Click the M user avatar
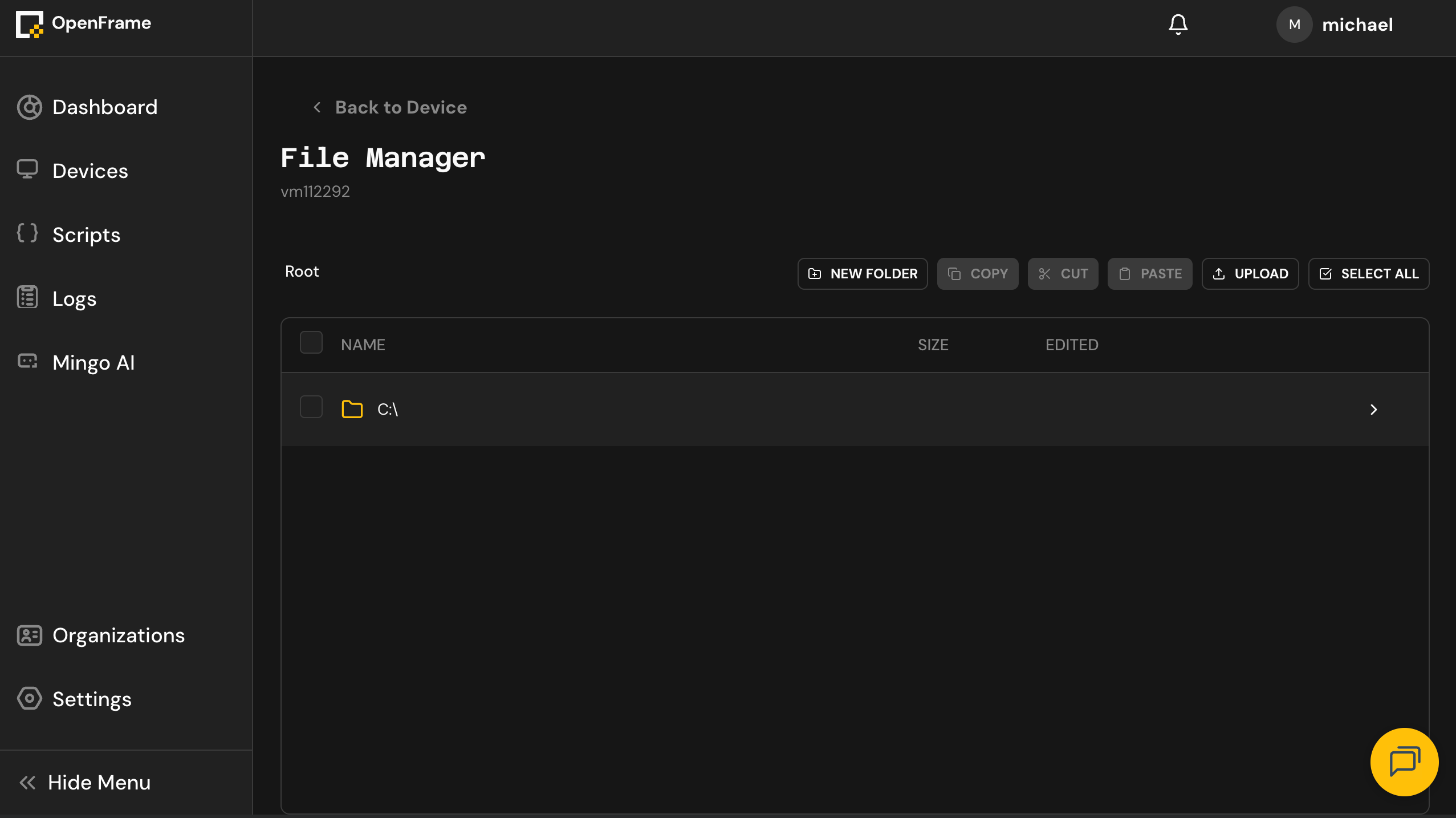The image size is (1456, 818). [1294, 25]
